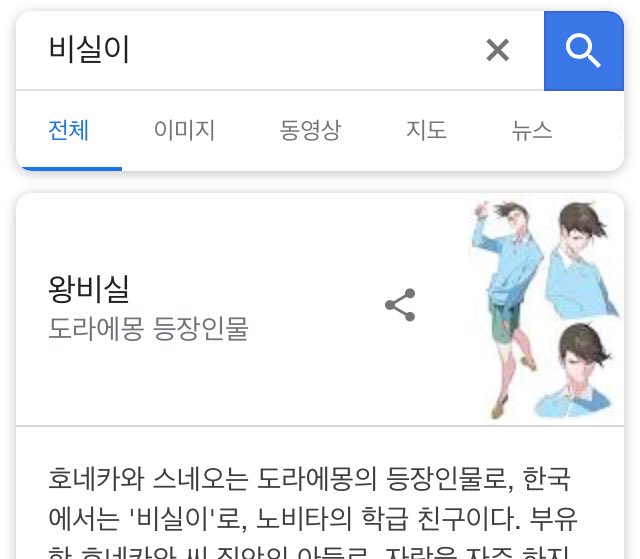Open the 동영상 results tab
640x559 pixels.
[310, 131]
